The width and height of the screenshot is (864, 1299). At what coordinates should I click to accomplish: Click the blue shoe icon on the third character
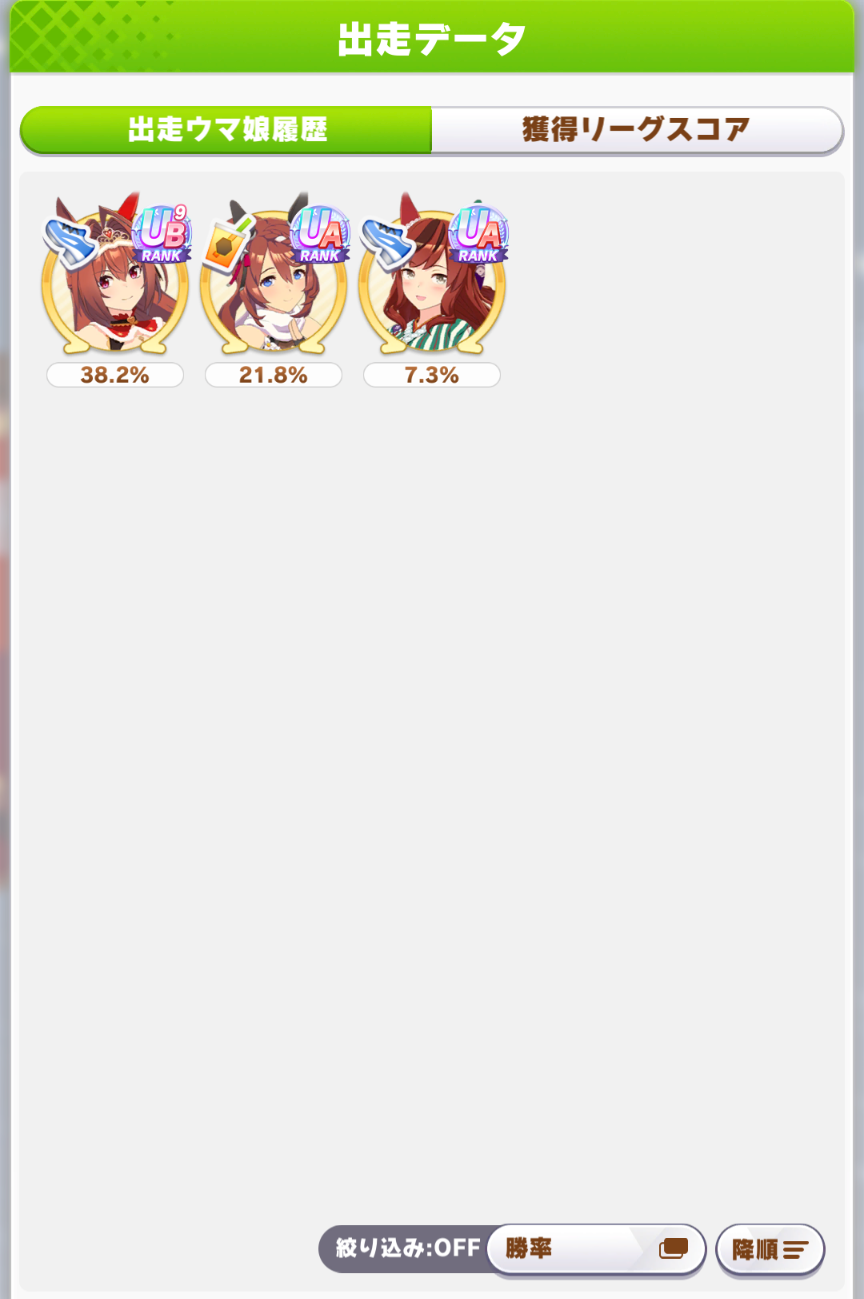tap(387, 237)
